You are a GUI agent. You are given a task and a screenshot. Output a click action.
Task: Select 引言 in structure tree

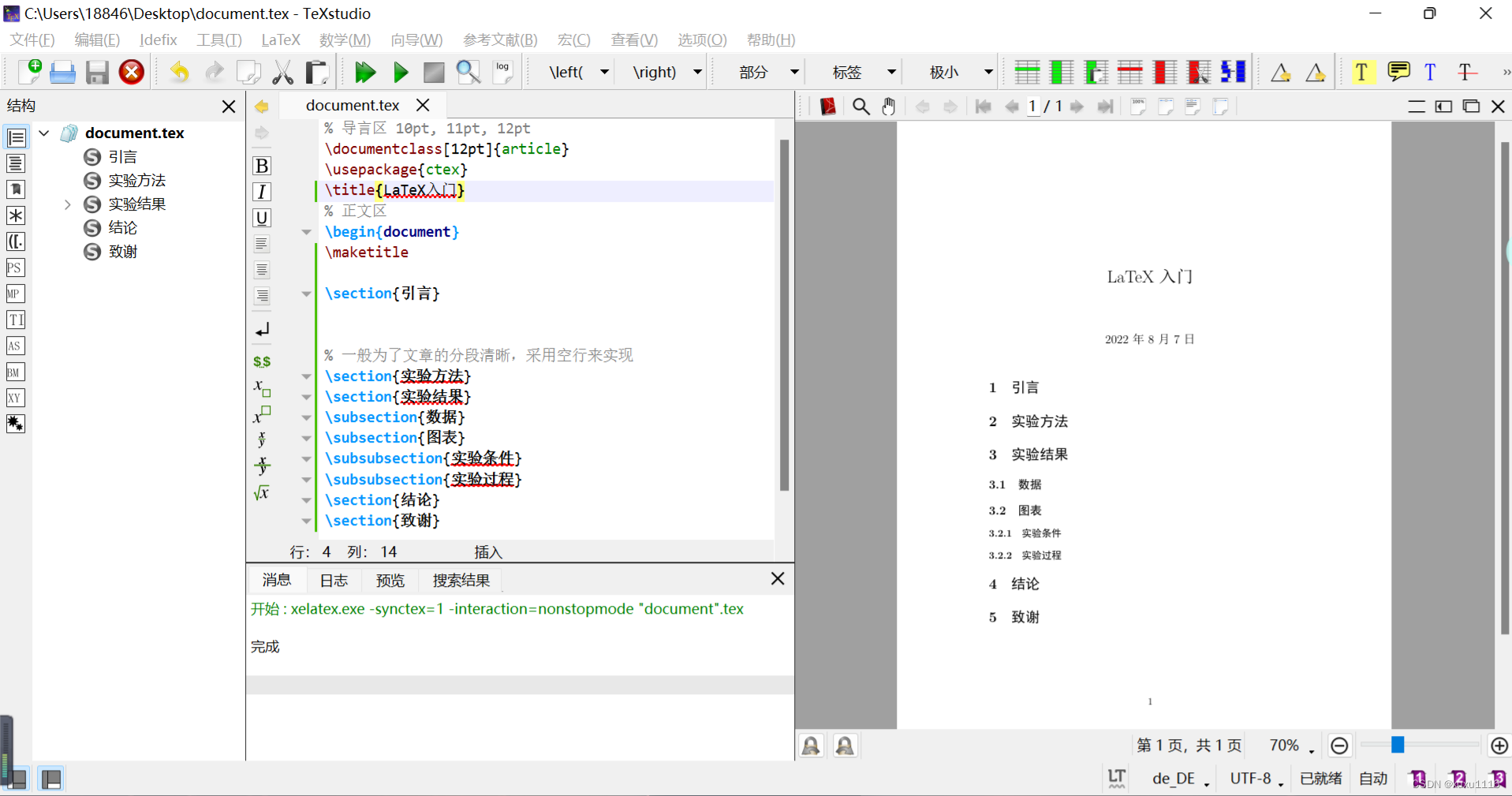pyautogui.click(x=123, y=157)
